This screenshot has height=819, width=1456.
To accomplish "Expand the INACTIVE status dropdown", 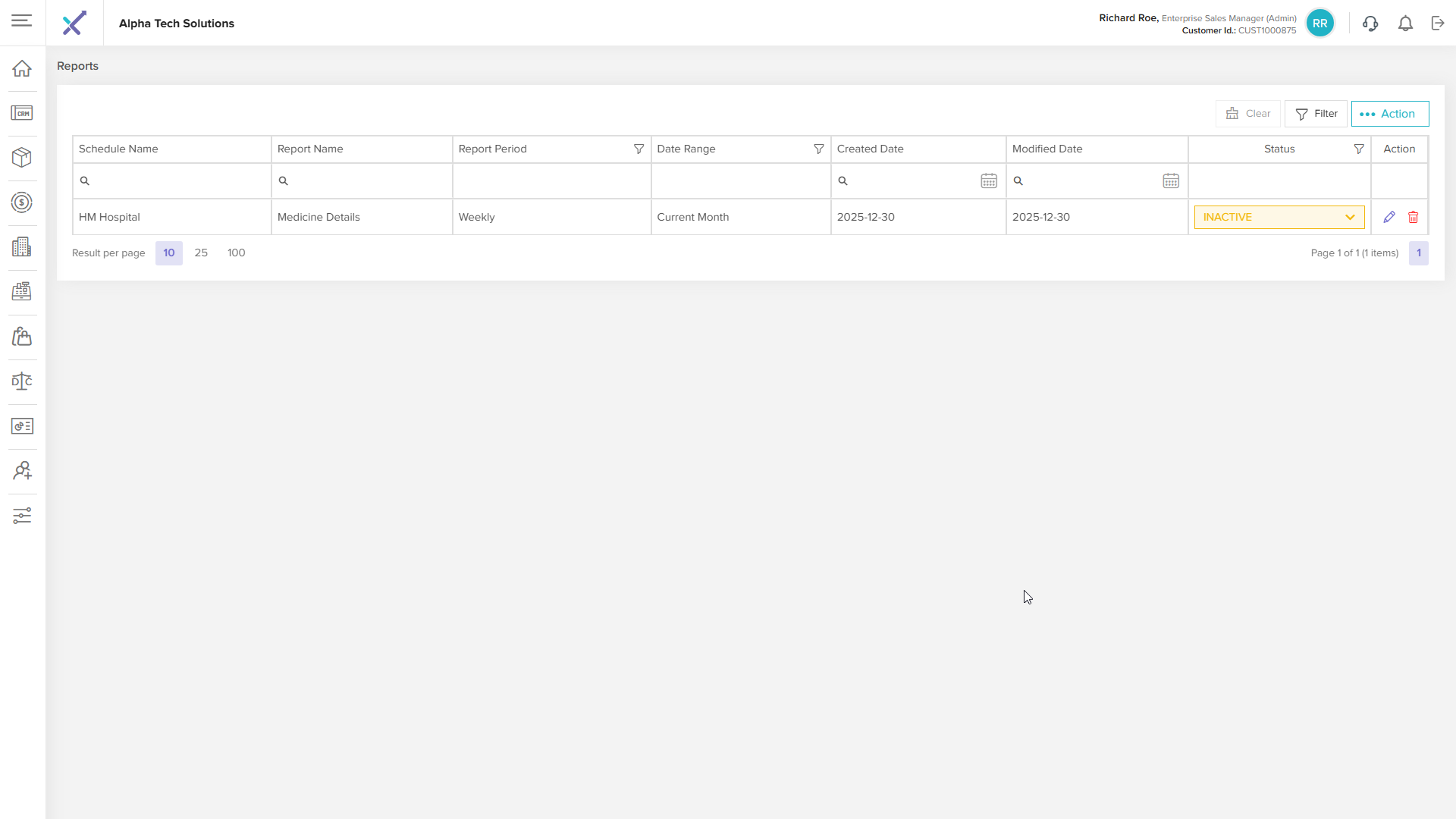I will [x=1279, y=217].
